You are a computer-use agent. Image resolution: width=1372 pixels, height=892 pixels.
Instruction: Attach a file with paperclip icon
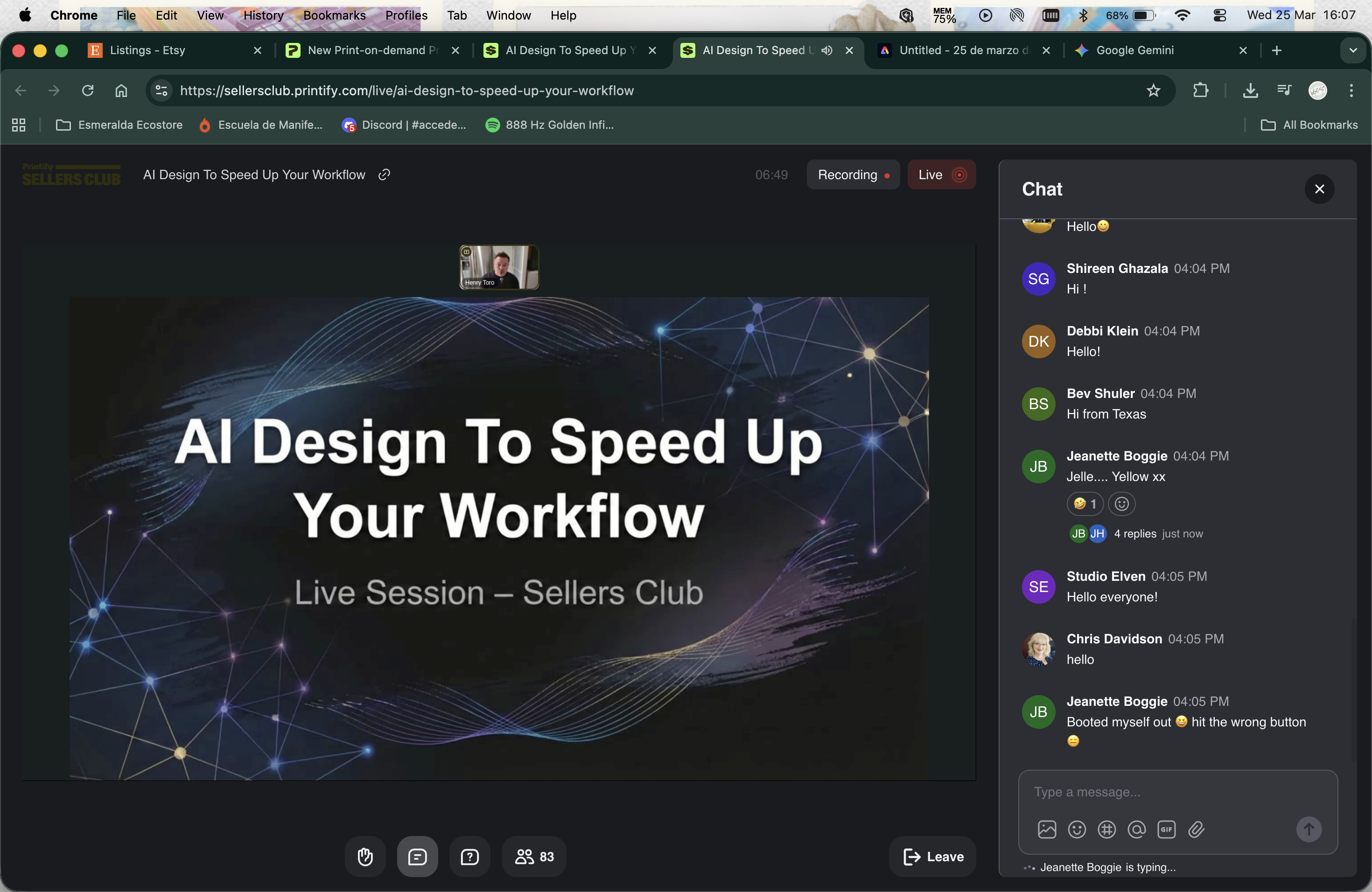click(x=1197, y=829)
